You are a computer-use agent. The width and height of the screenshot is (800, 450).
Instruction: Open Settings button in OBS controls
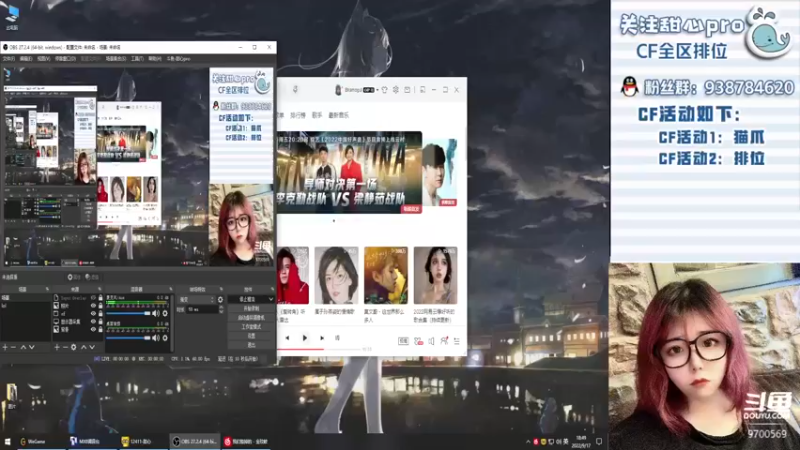(x=251, y=336)
